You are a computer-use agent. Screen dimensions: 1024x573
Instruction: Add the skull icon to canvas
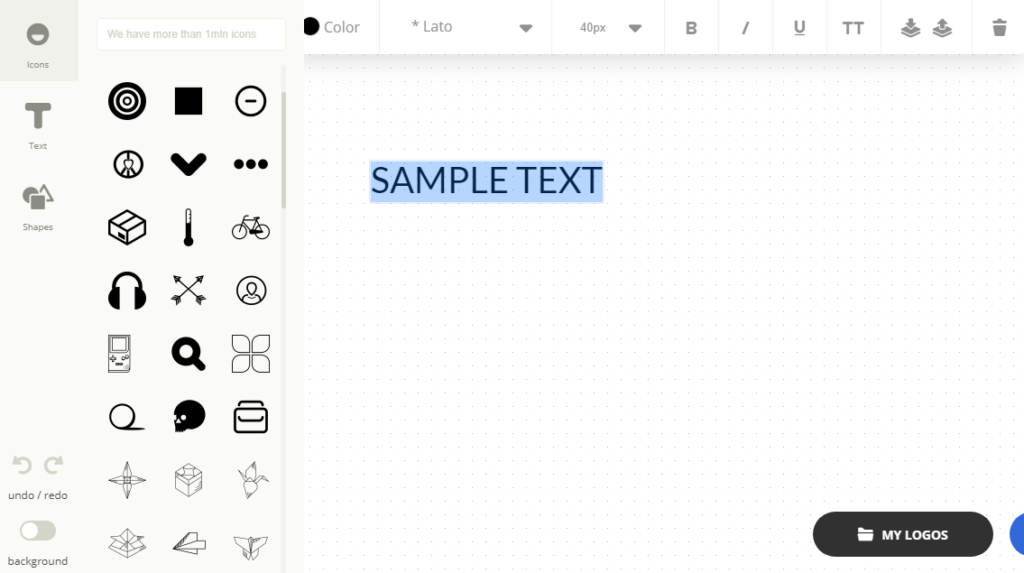[x=189, y=416]
